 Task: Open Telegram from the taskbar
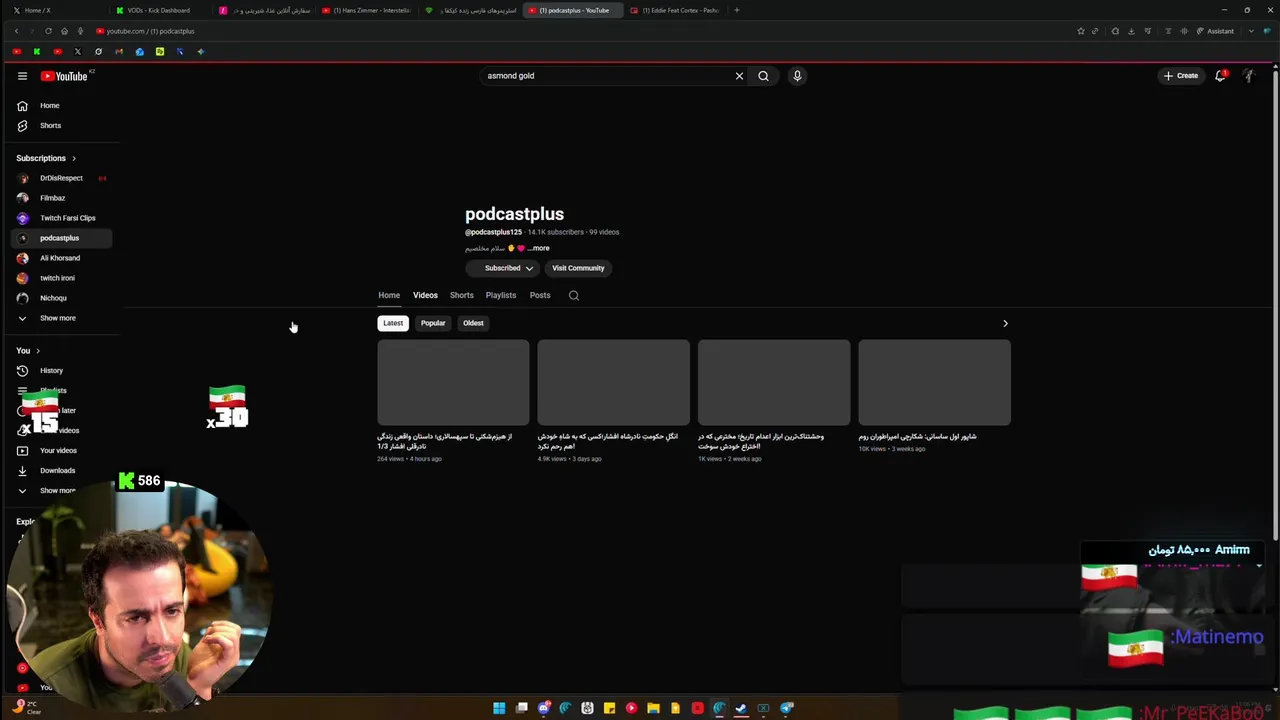point(786,708)
